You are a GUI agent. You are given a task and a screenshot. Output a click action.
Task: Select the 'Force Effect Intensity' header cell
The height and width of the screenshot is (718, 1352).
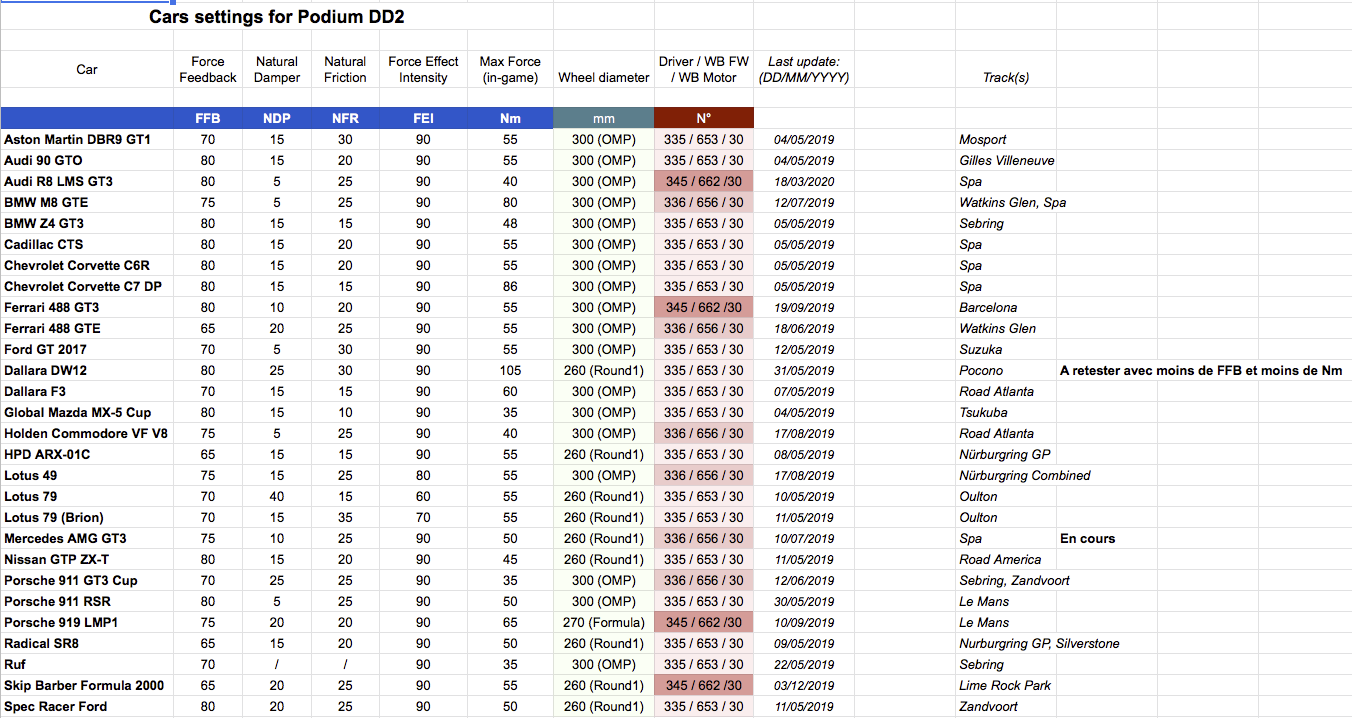(x=423, y=69)
